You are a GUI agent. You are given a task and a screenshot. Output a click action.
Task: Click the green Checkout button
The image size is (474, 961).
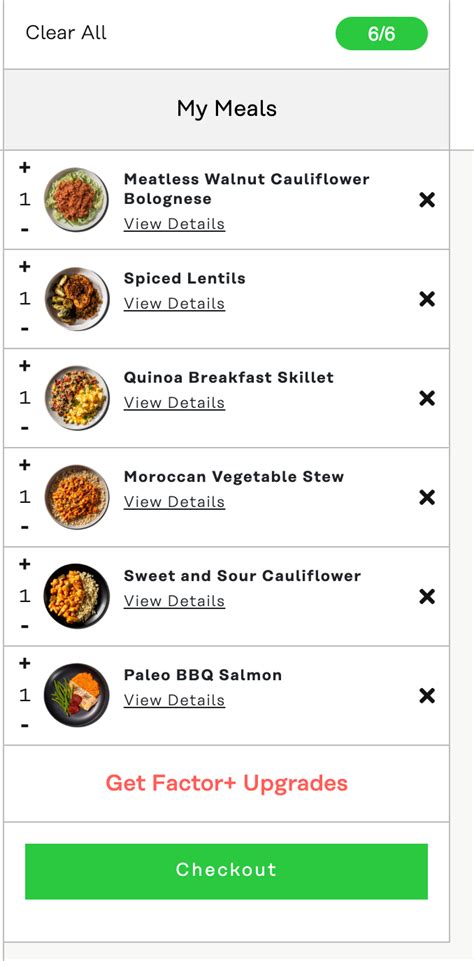click(226, 871)
